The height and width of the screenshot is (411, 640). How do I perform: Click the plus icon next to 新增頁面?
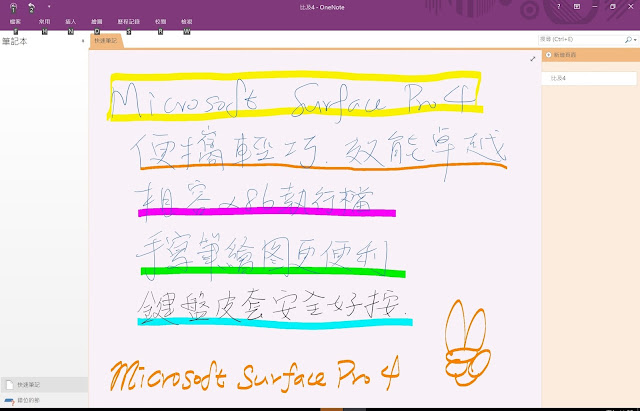548,55
